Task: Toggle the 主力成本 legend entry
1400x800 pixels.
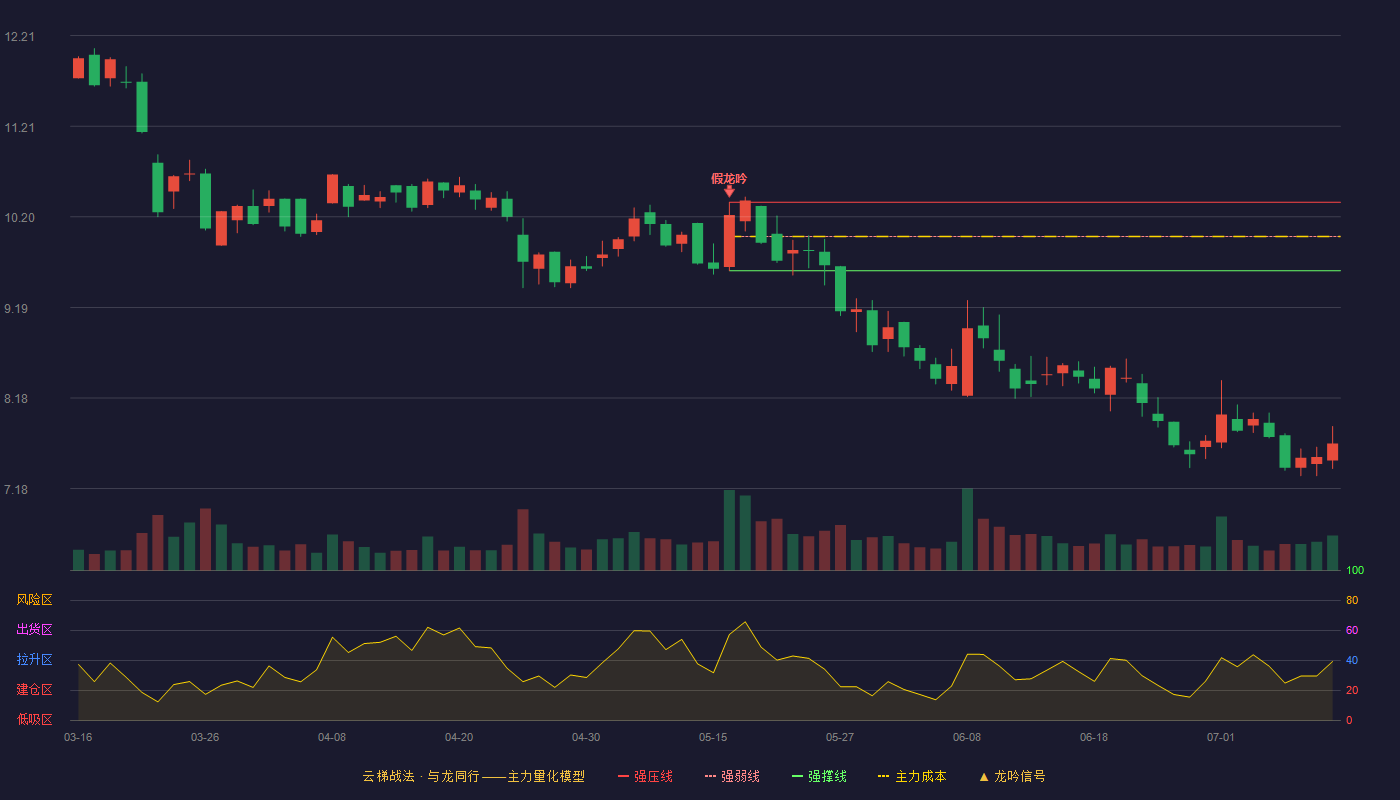Action: 912,776
